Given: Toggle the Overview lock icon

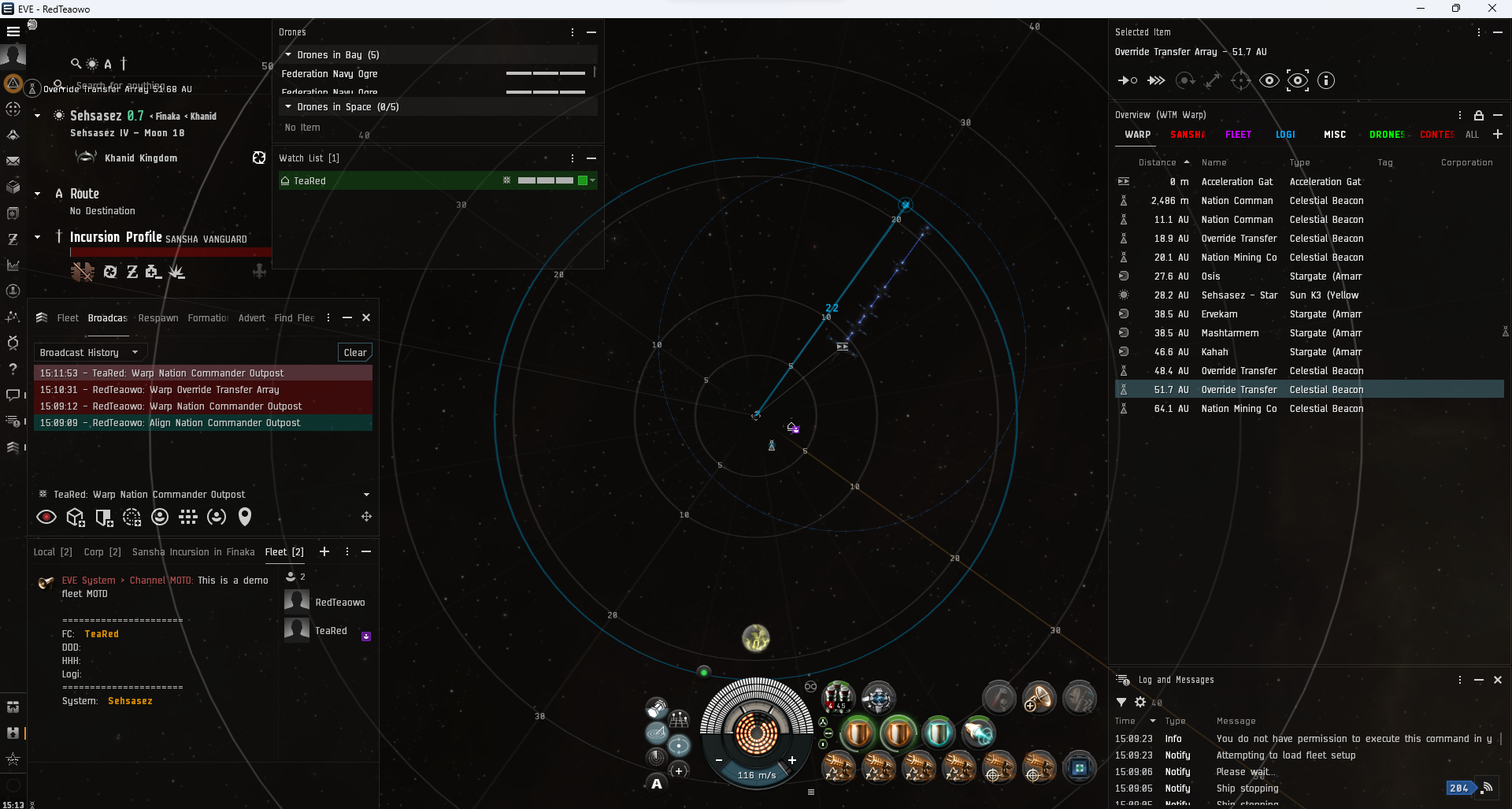Looking at the screenshot, I should coord(1479,115).
